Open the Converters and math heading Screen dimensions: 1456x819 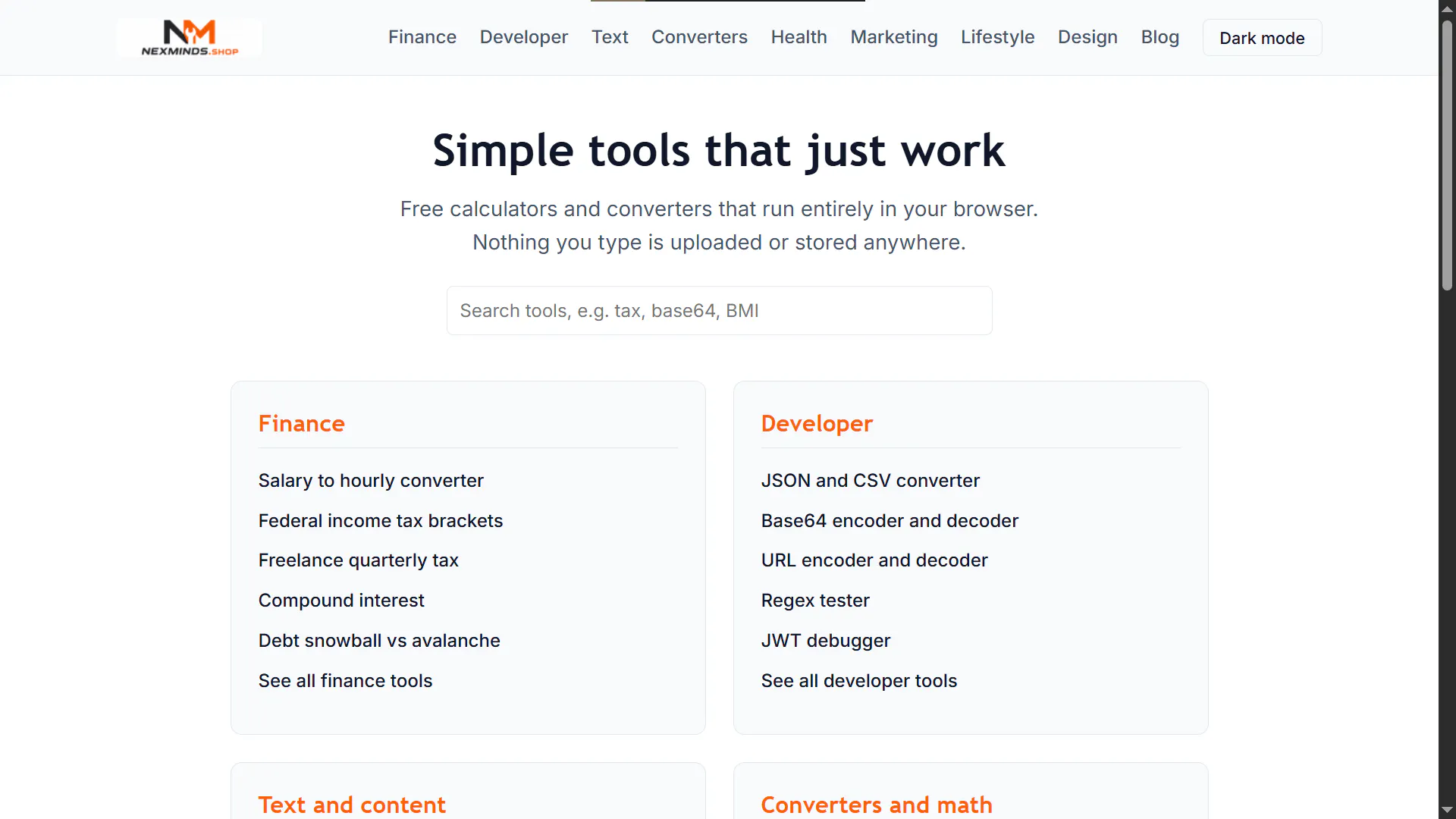click(x=877, y=805)
